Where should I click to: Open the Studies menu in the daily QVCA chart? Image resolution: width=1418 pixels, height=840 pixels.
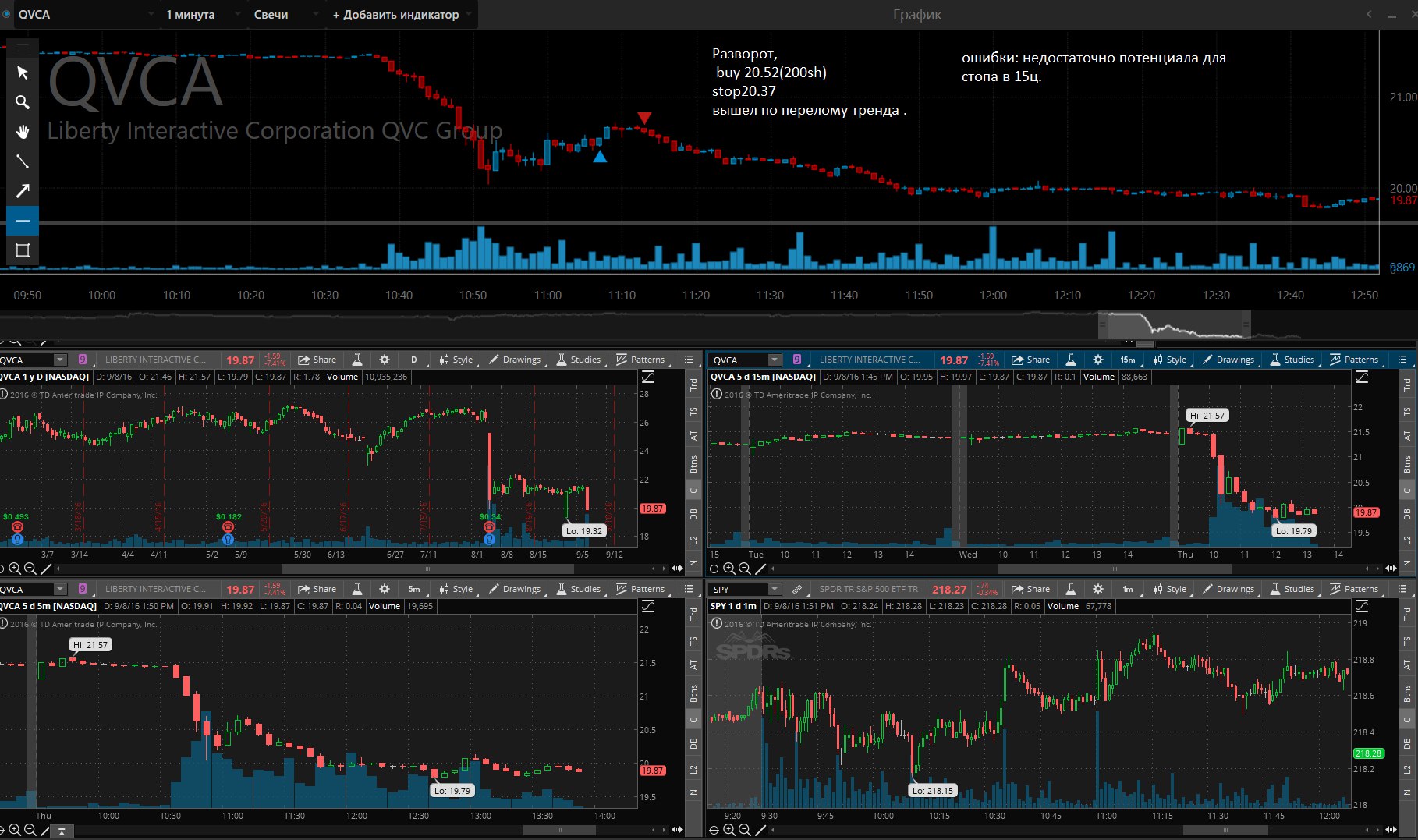click(578, 360)
